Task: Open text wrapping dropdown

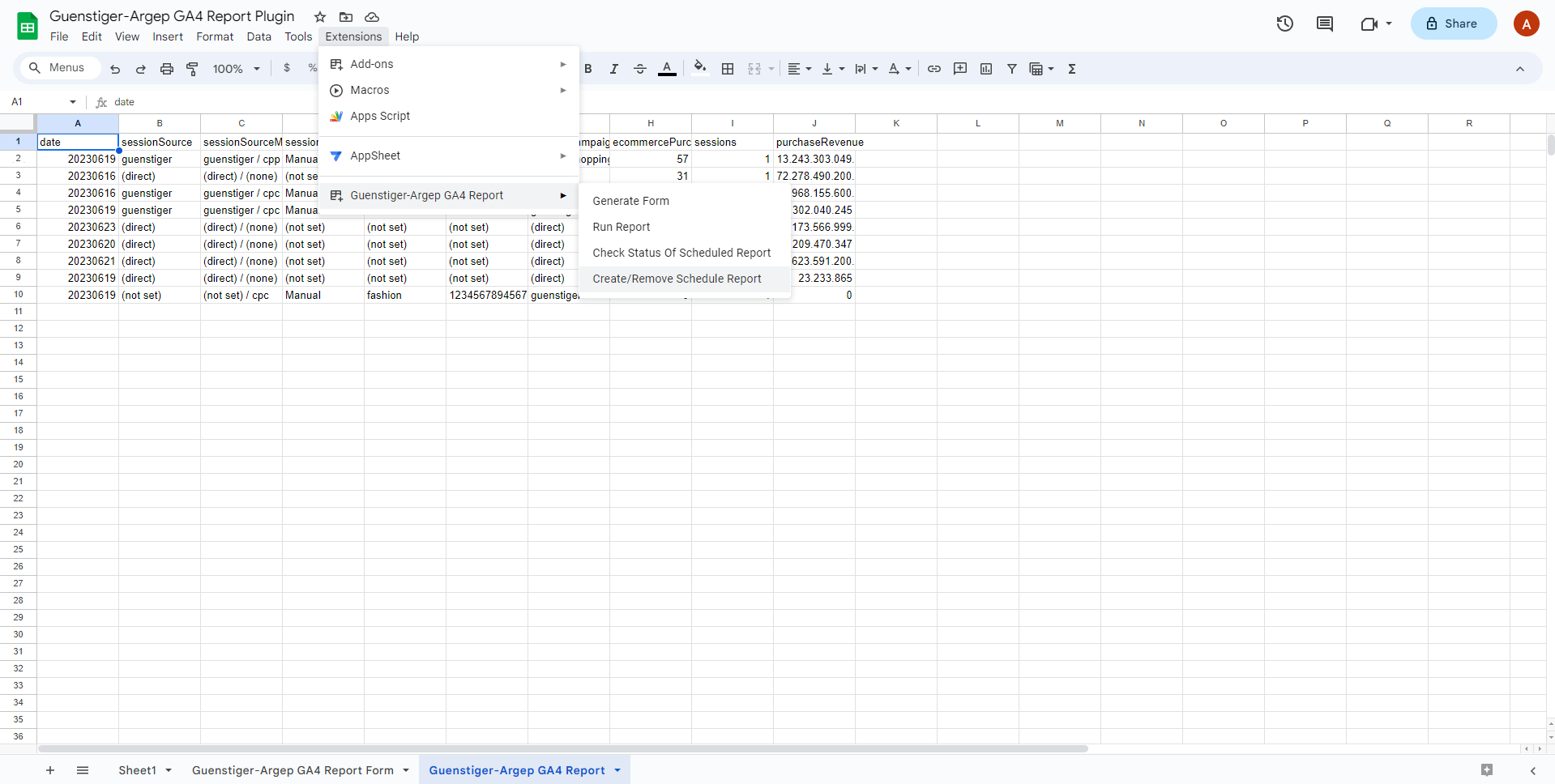Action: click(866, 69)
